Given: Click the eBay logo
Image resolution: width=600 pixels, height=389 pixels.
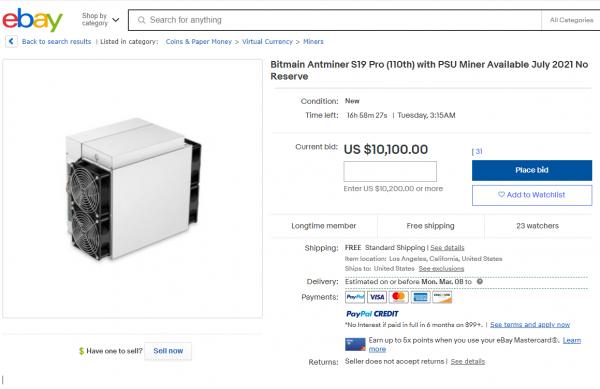Looking at the screenshot, I should click(33, 20).
